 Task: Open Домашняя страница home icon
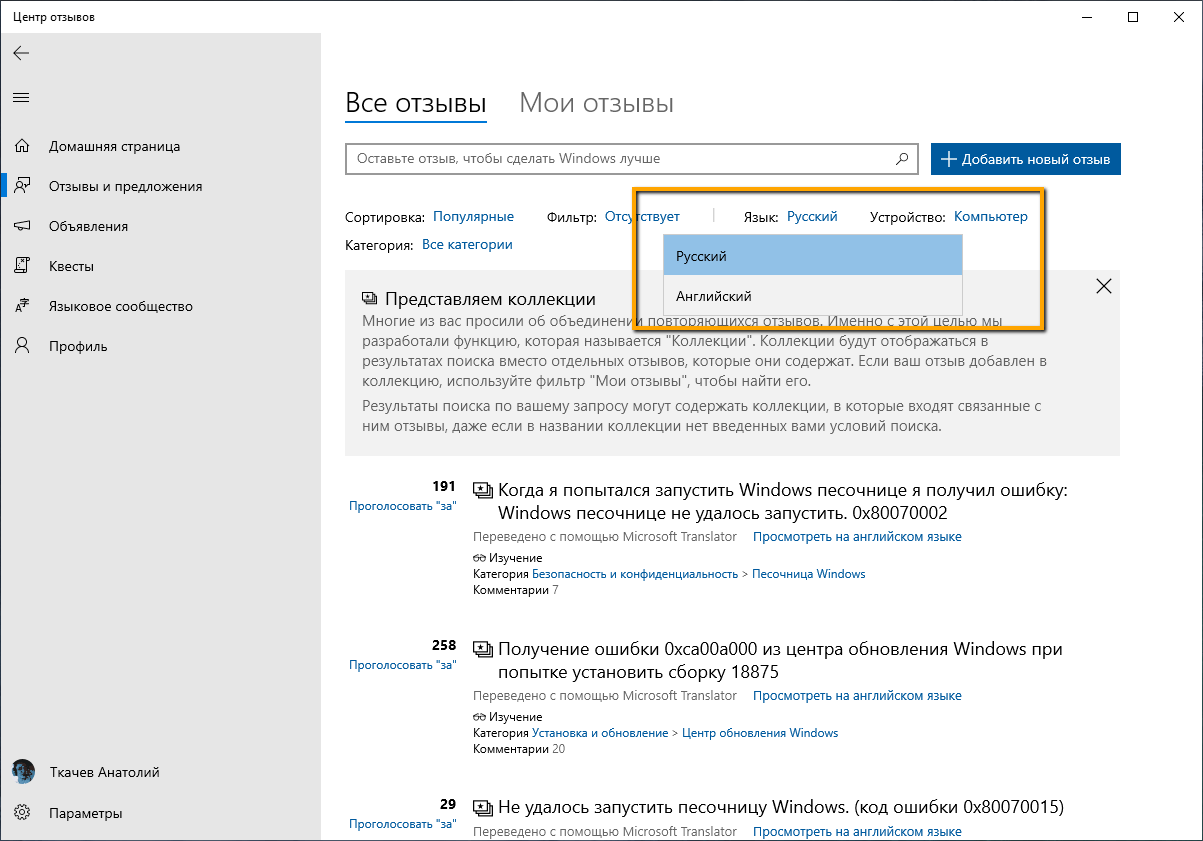coord(22,146)
